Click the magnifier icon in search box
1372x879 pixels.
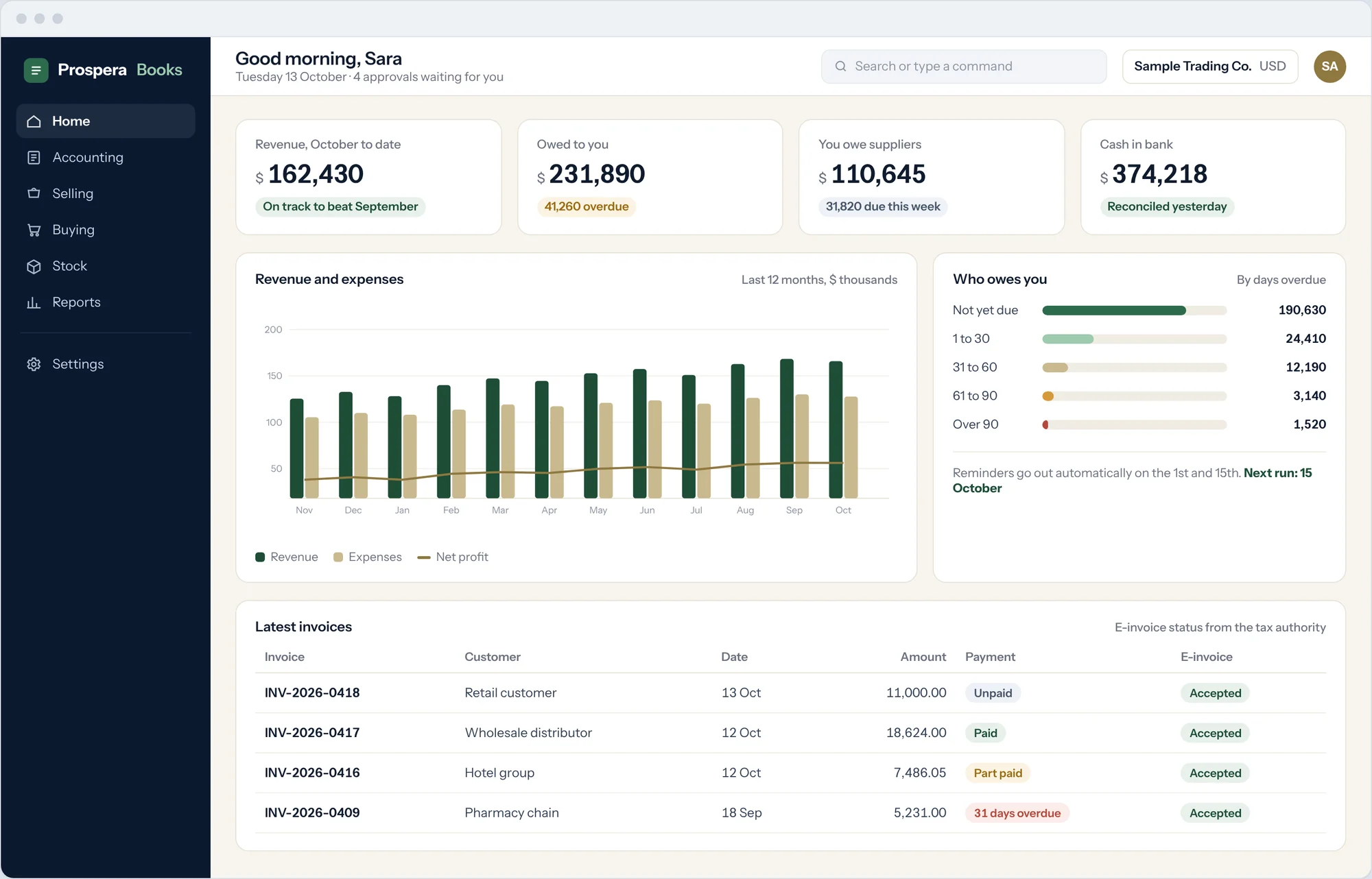pyautogui.click(x=840, y=67)
